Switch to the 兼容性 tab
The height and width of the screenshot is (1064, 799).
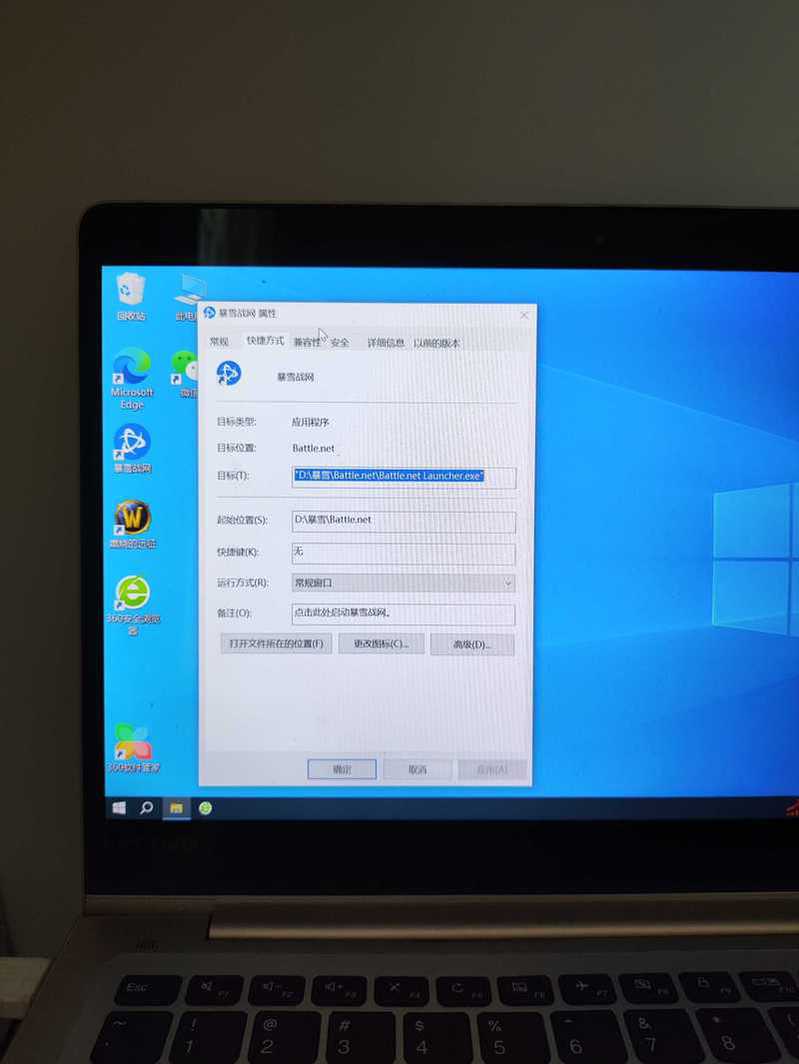click(x=307, y=343)
